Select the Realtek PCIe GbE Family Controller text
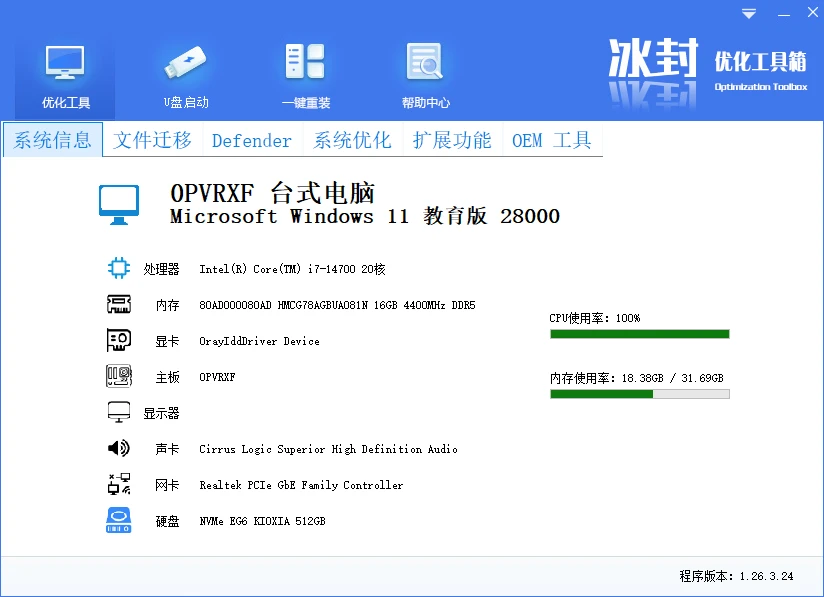 pyautogui.click(x=301, y=485)
